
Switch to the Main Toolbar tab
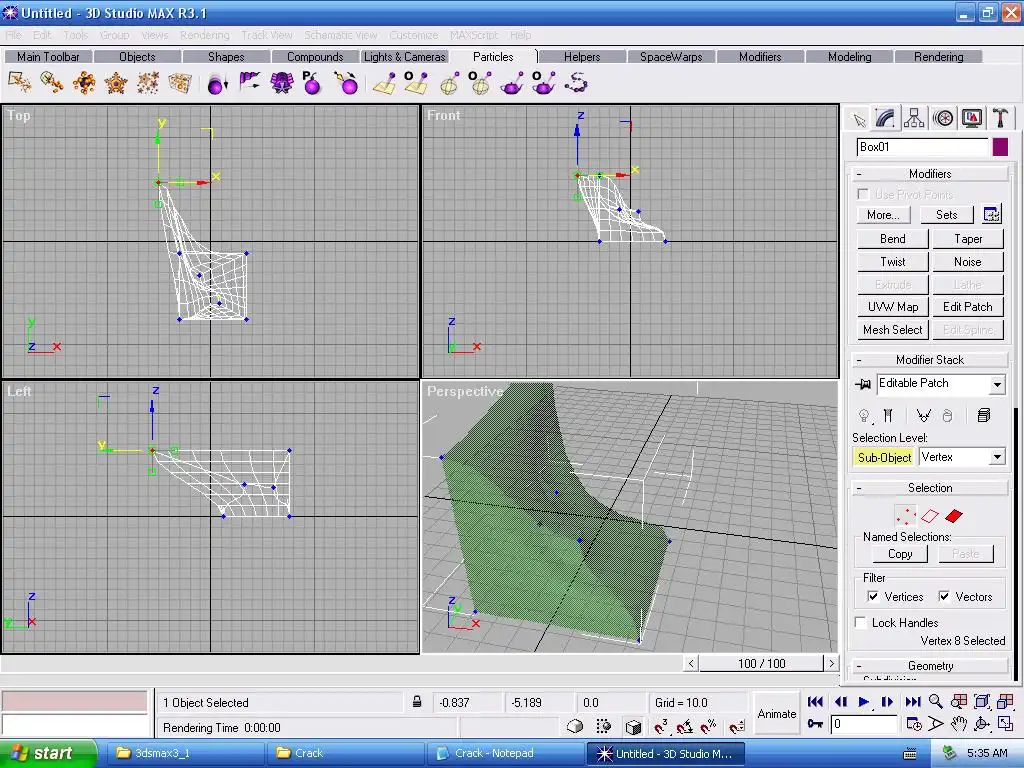pyautogui.click(x=48, y=57)
